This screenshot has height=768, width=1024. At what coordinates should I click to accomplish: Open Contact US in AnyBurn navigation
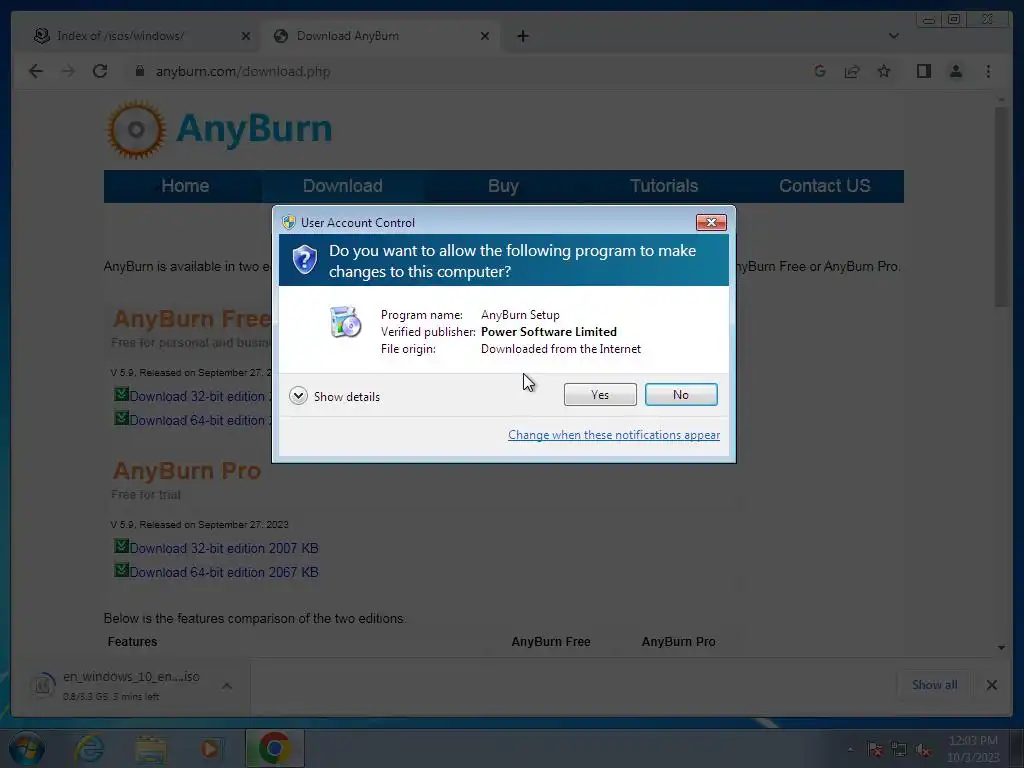[824, 186]
